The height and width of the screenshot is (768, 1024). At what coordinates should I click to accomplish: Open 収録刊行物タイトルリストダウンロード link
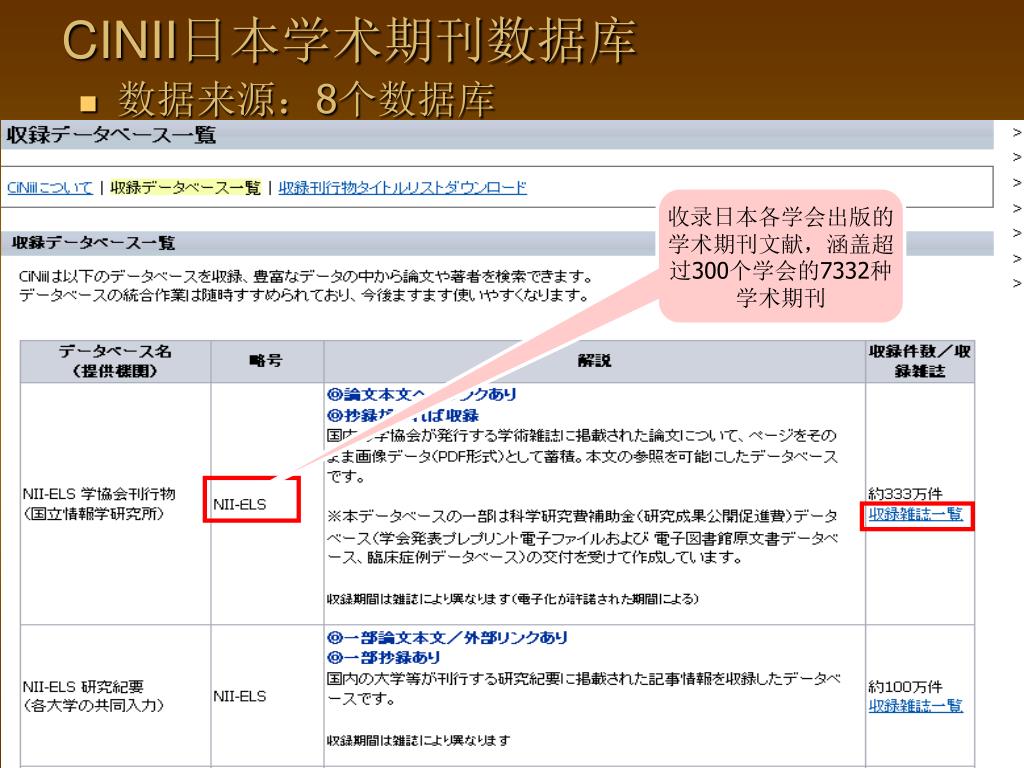click(402, 188)
